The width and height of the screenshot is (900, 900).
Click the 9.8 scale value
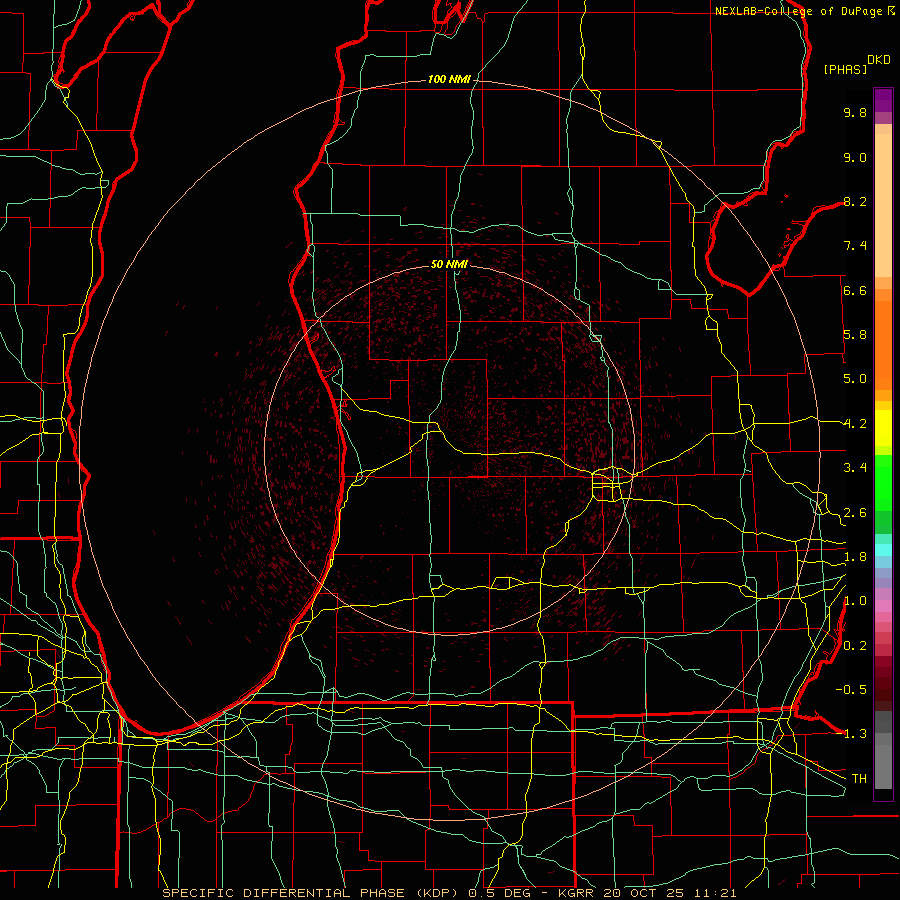tap(855, 112)
